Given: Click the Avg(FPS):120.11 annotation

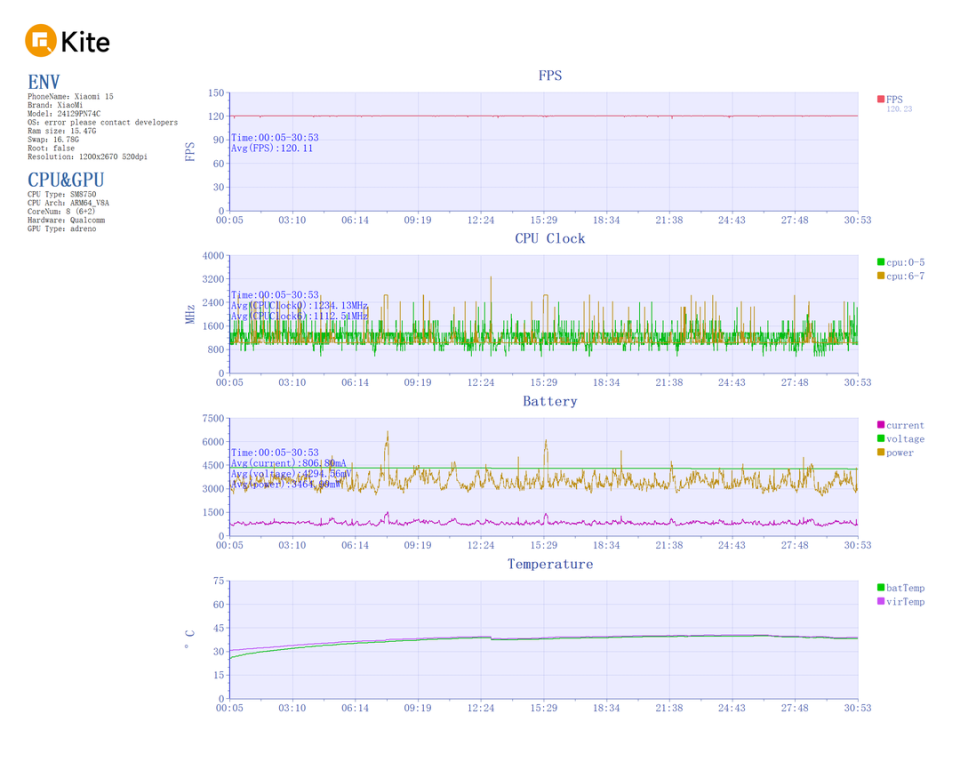Looking at the screenshot, I should [x=272, y=148].
